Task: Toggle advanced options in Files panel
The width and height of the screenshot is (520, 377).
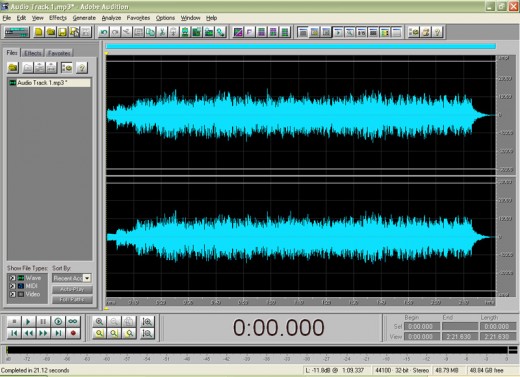Action: tap(67, 68)
